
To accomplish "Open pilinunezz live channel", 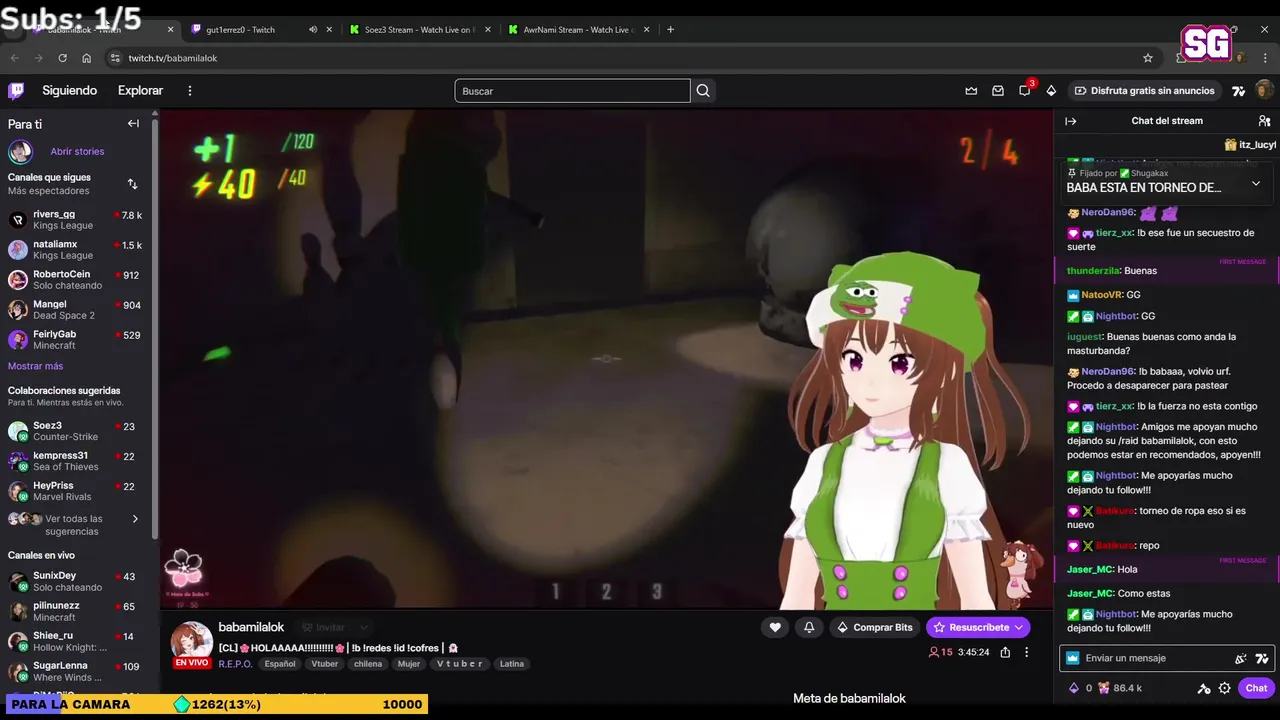I will click(75, 612).
